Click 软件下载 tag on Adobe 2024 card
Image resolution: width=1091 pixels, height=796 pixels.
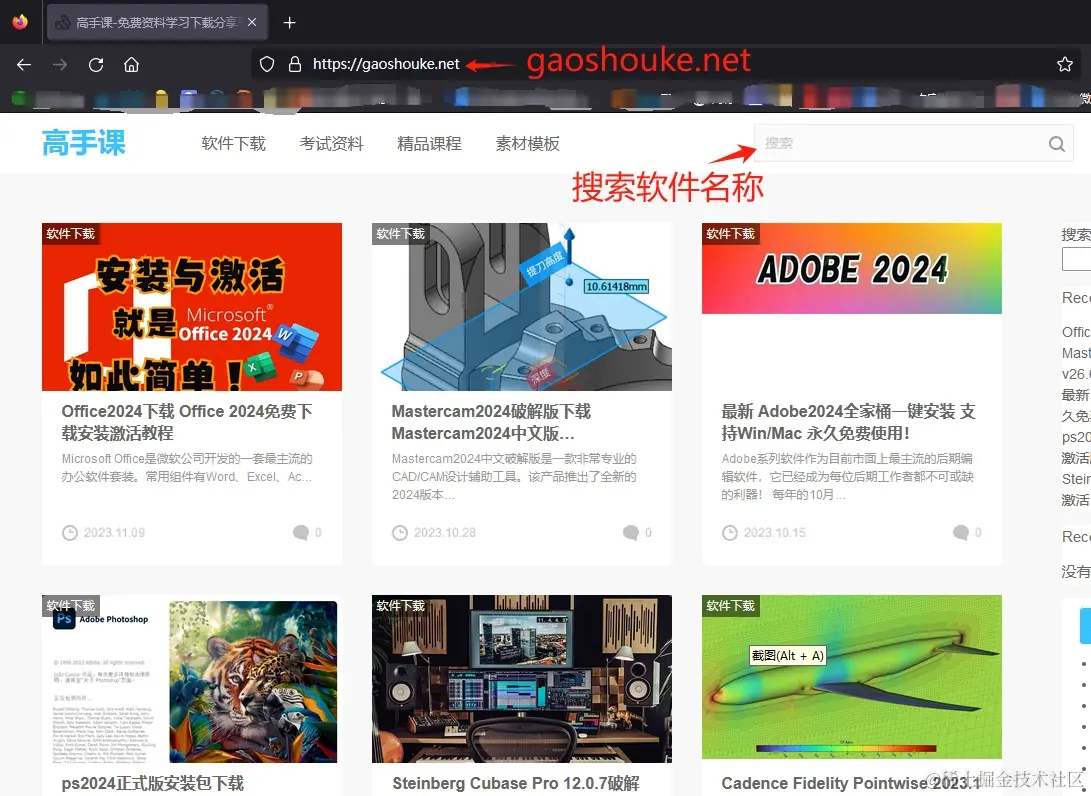click(730, 234)
